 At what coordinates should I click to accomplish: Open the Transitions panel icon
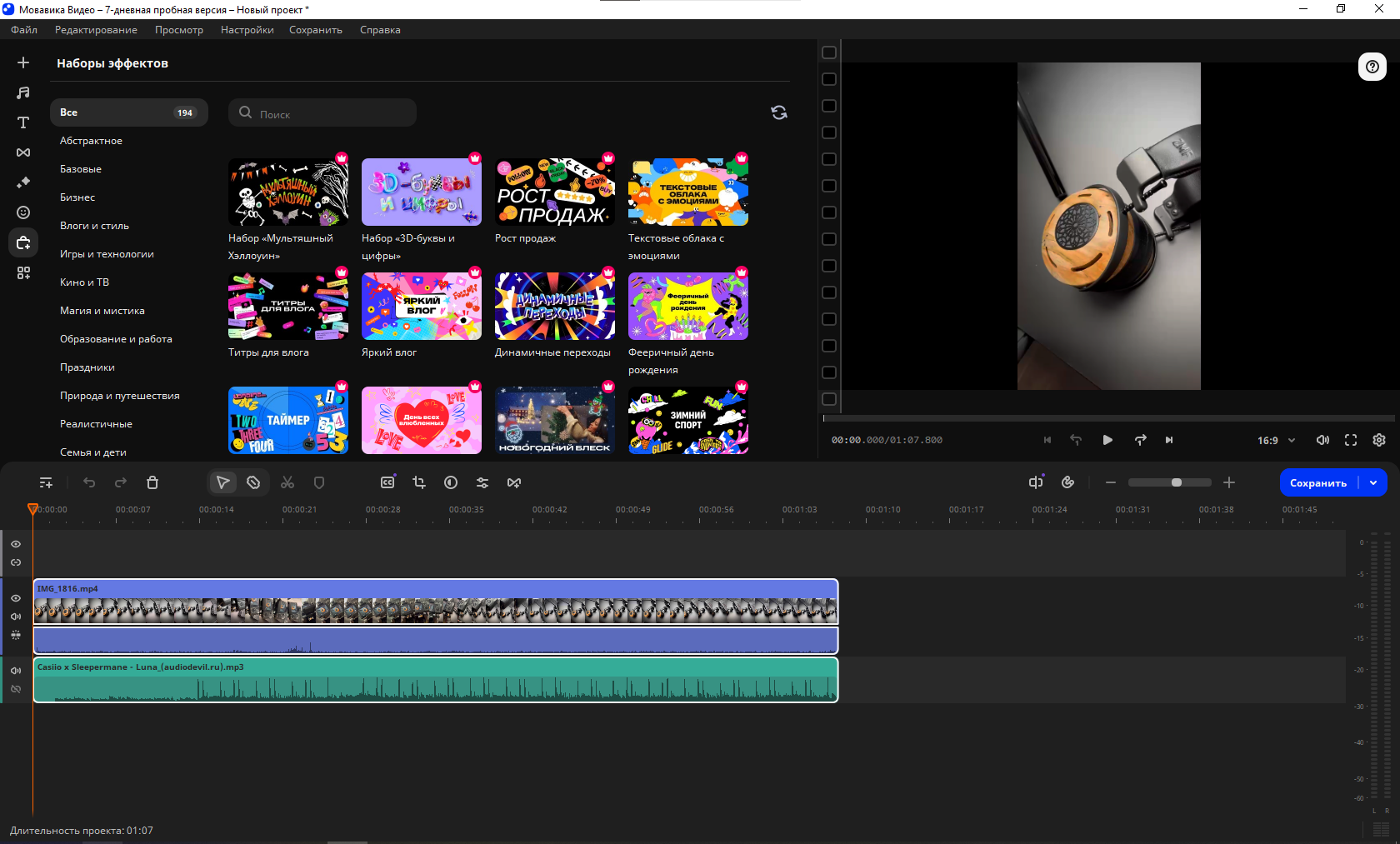point(23,152)
